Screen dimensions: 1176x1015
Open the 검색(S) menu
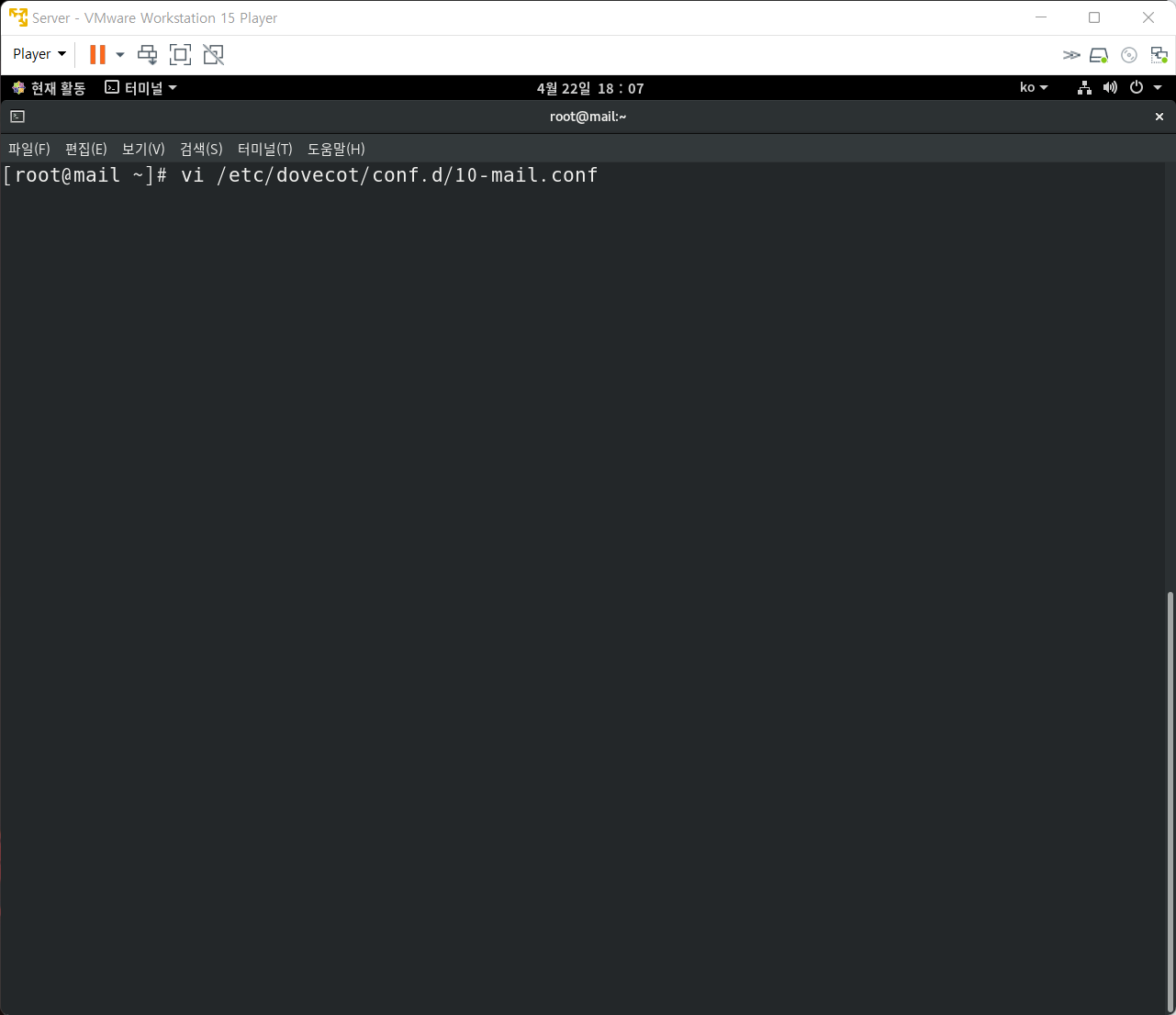pyautogui.click(x=201, y=149)
